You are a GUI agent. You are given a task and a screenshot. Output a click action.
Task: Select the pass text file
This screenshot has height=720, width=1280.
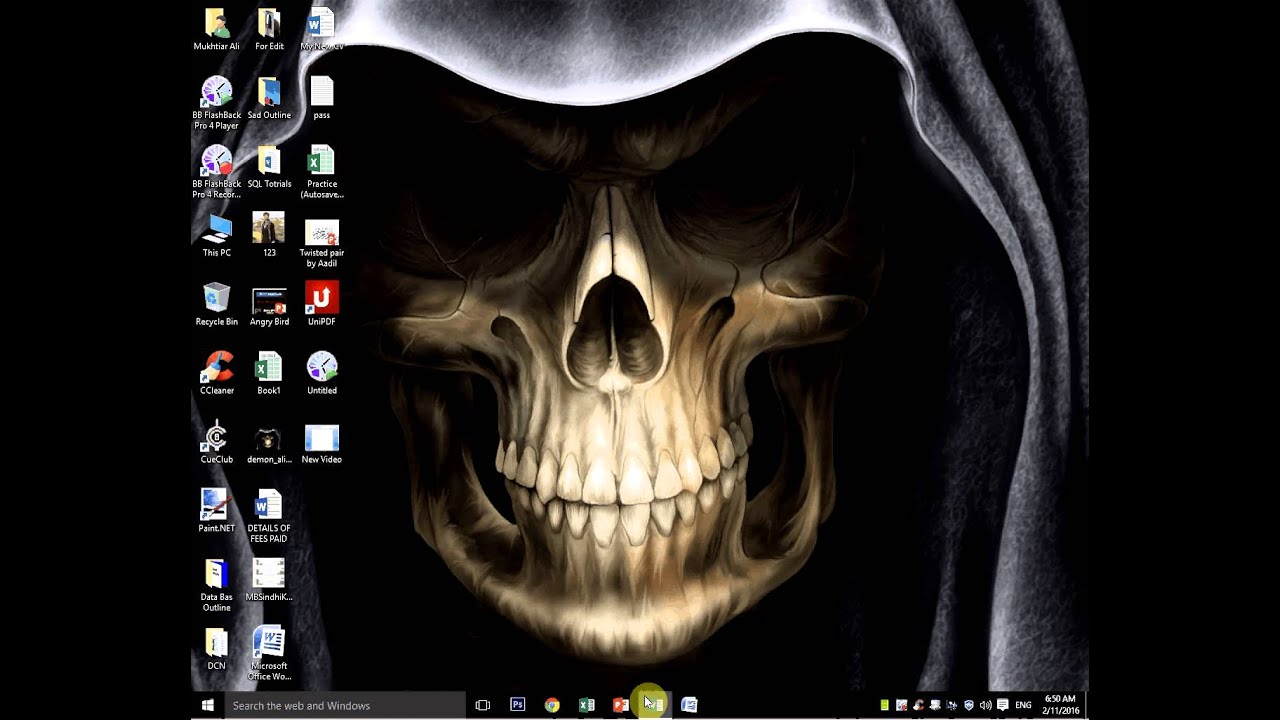pyautogui.click(x=321, y=98)
